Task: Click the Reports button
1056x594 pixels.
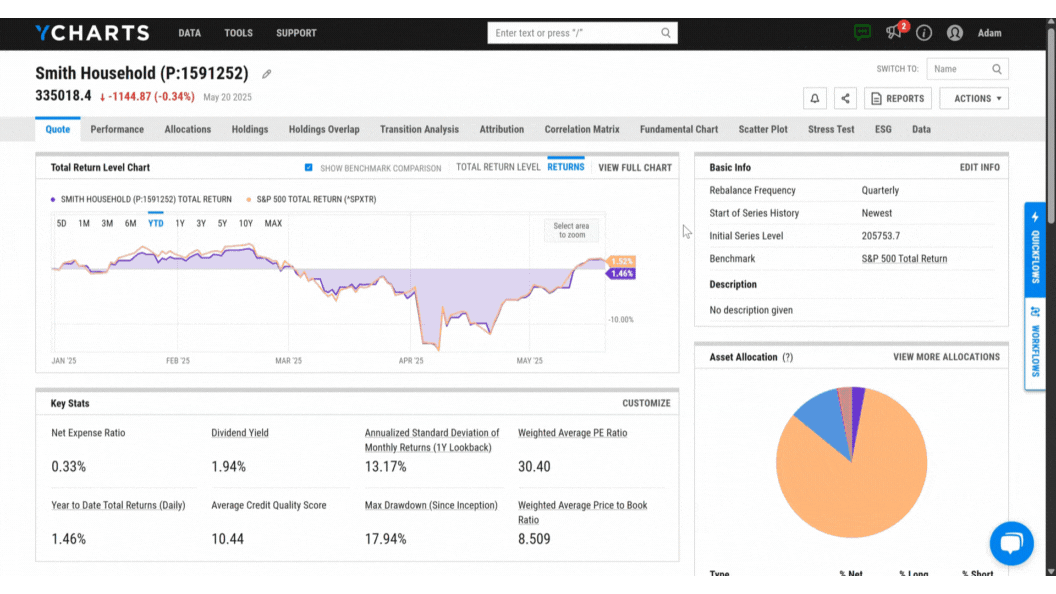Action: 898,98
